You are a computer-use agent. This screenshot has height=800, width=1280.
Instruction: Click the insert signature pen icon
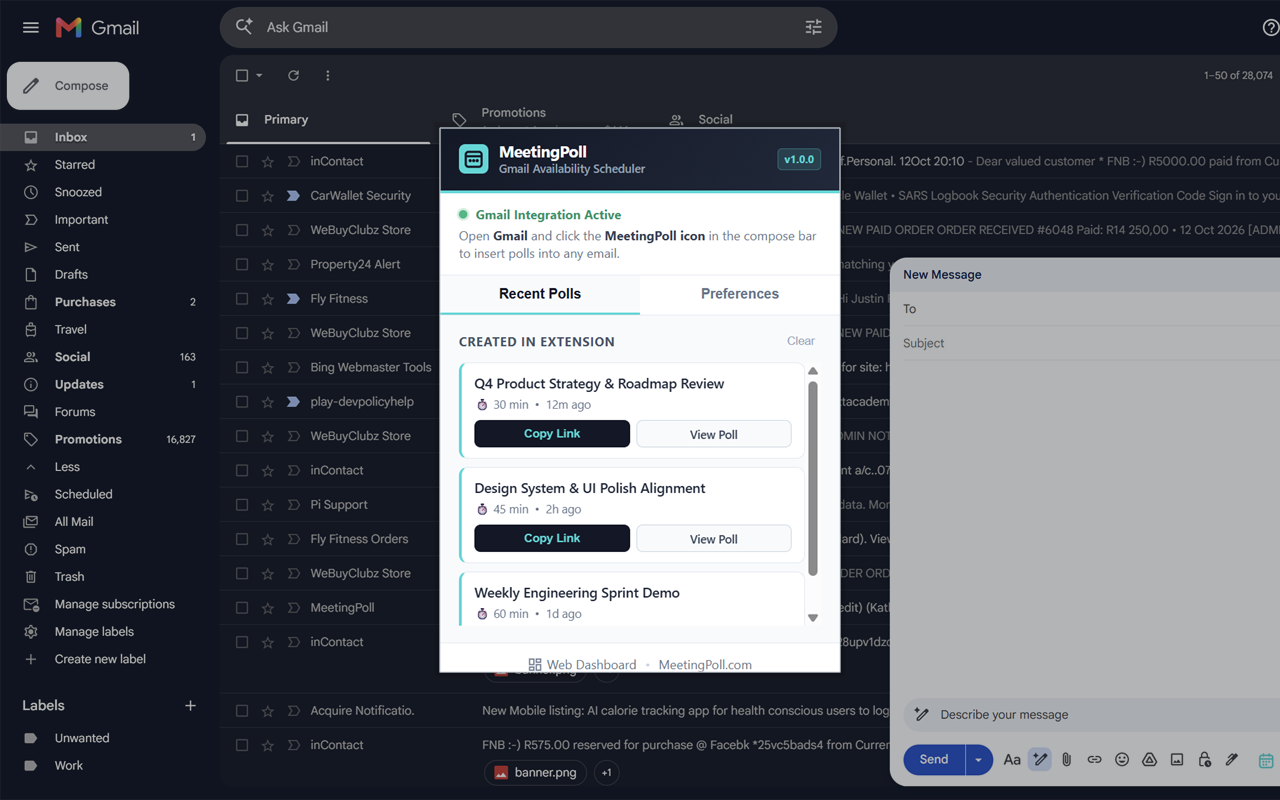pos(1232,760)
